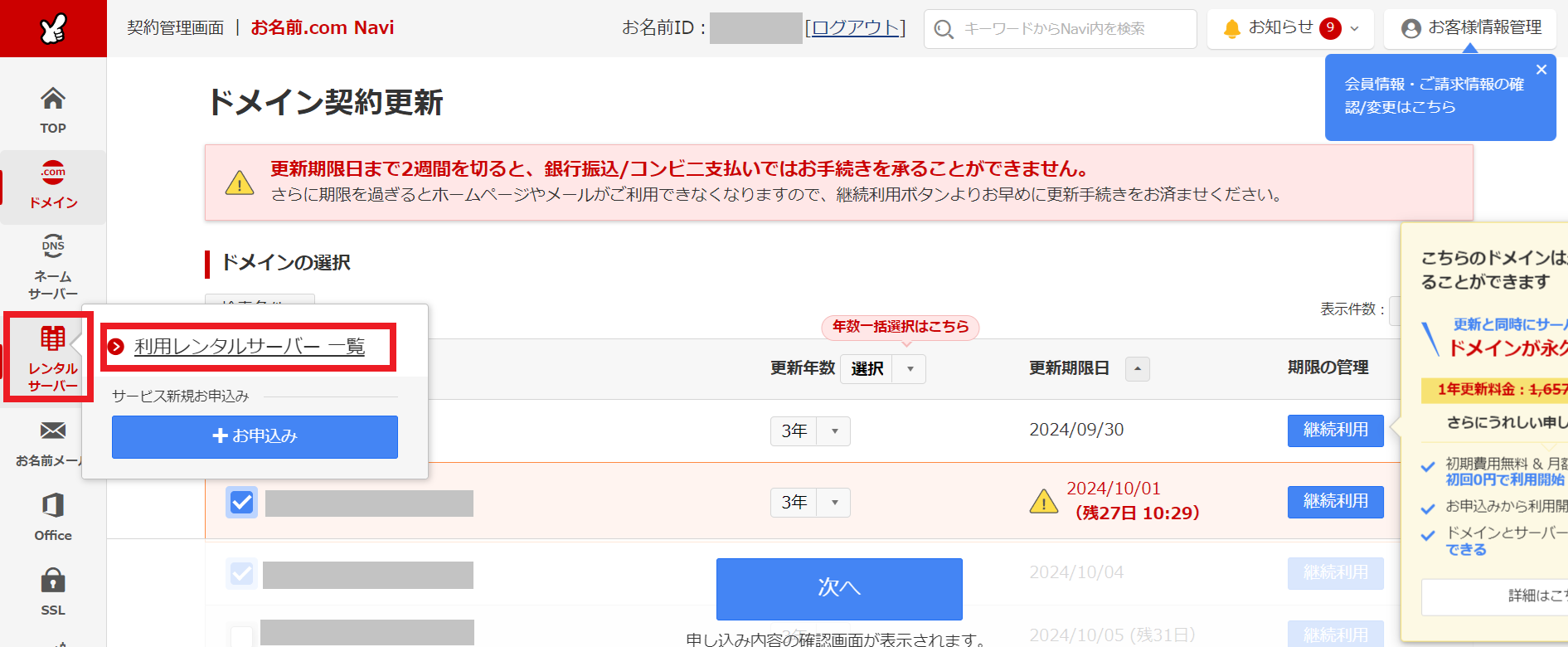Click the warning triangle beside 2024/10/01
1568x647 pixels.
(1044, 501)
